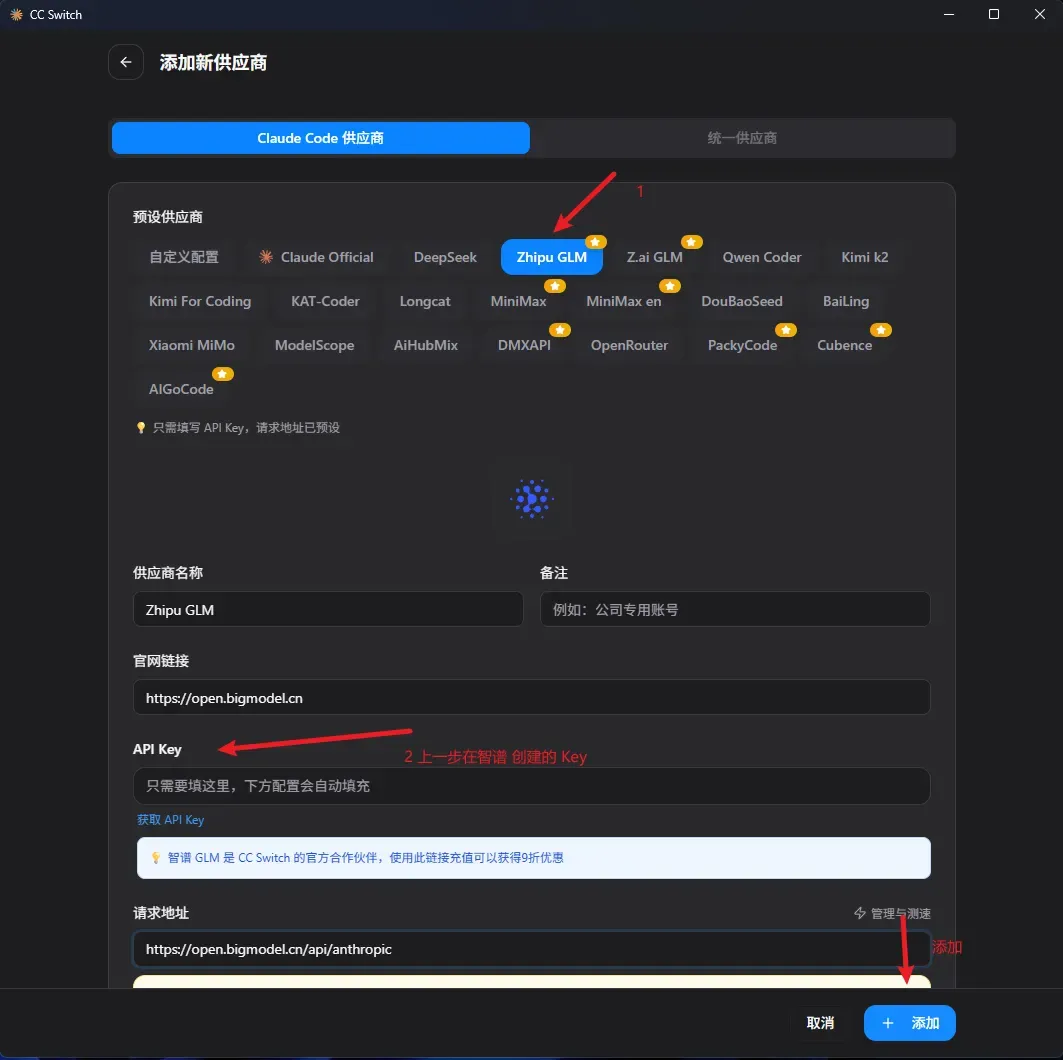Viewport: 1063px width, 1060px height.
Task: Select the KAT-Coder preset
Action: 325,302
